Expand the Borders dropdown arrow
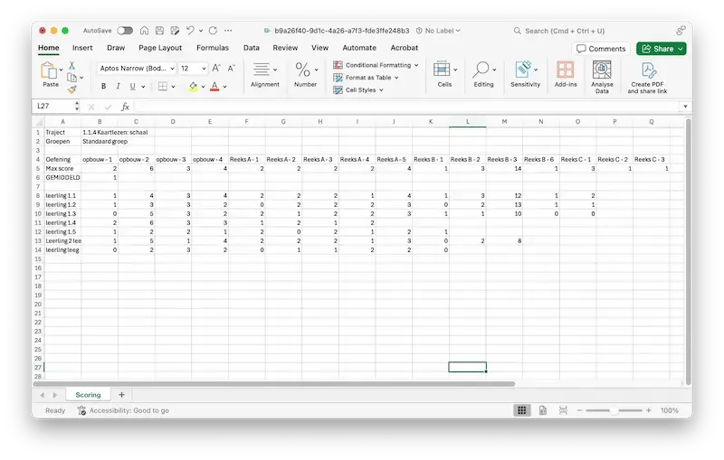 [x=174, y=87]
